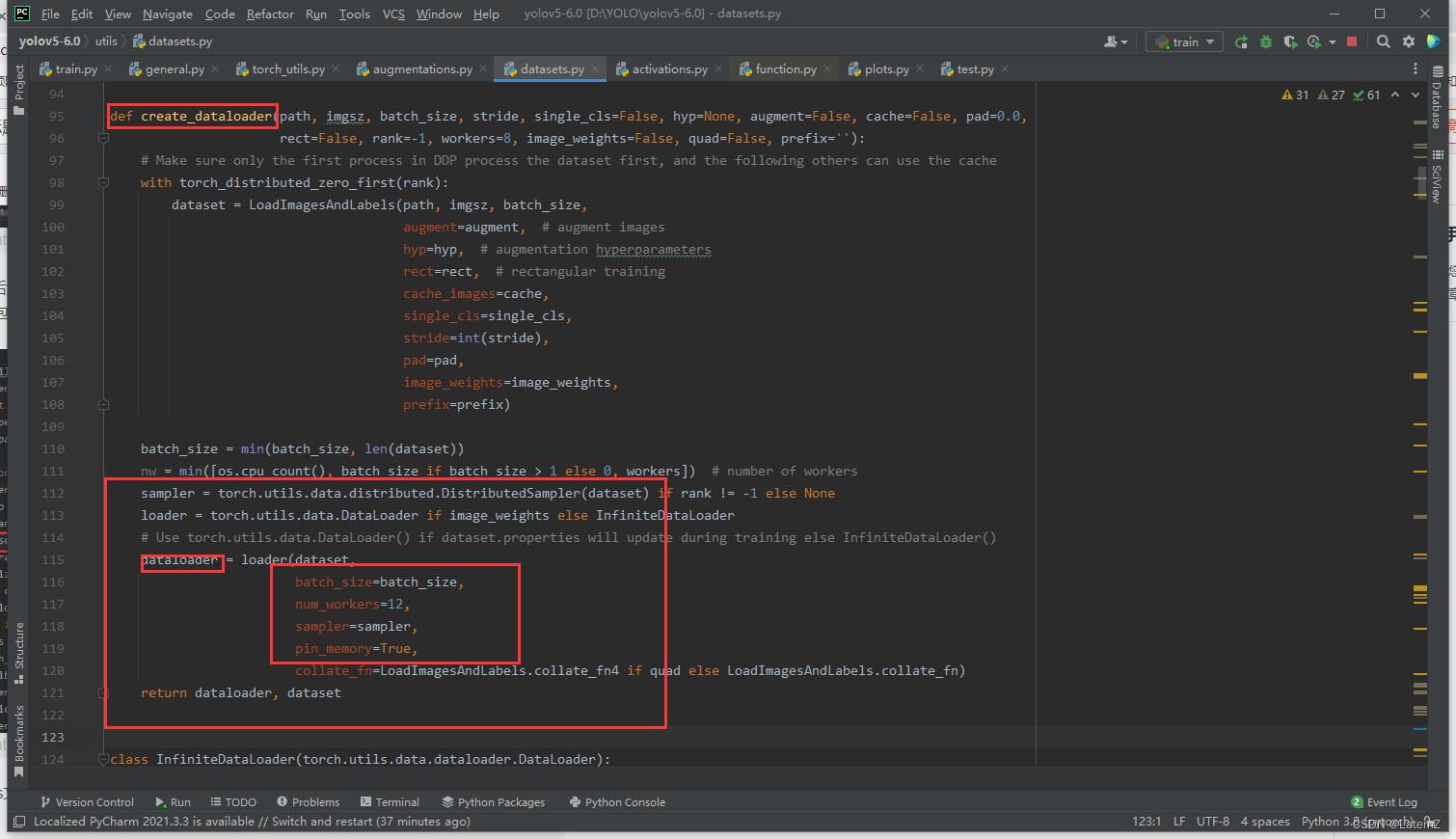
Task: Open the Event Log panel
Action: tap(1384, 802)
